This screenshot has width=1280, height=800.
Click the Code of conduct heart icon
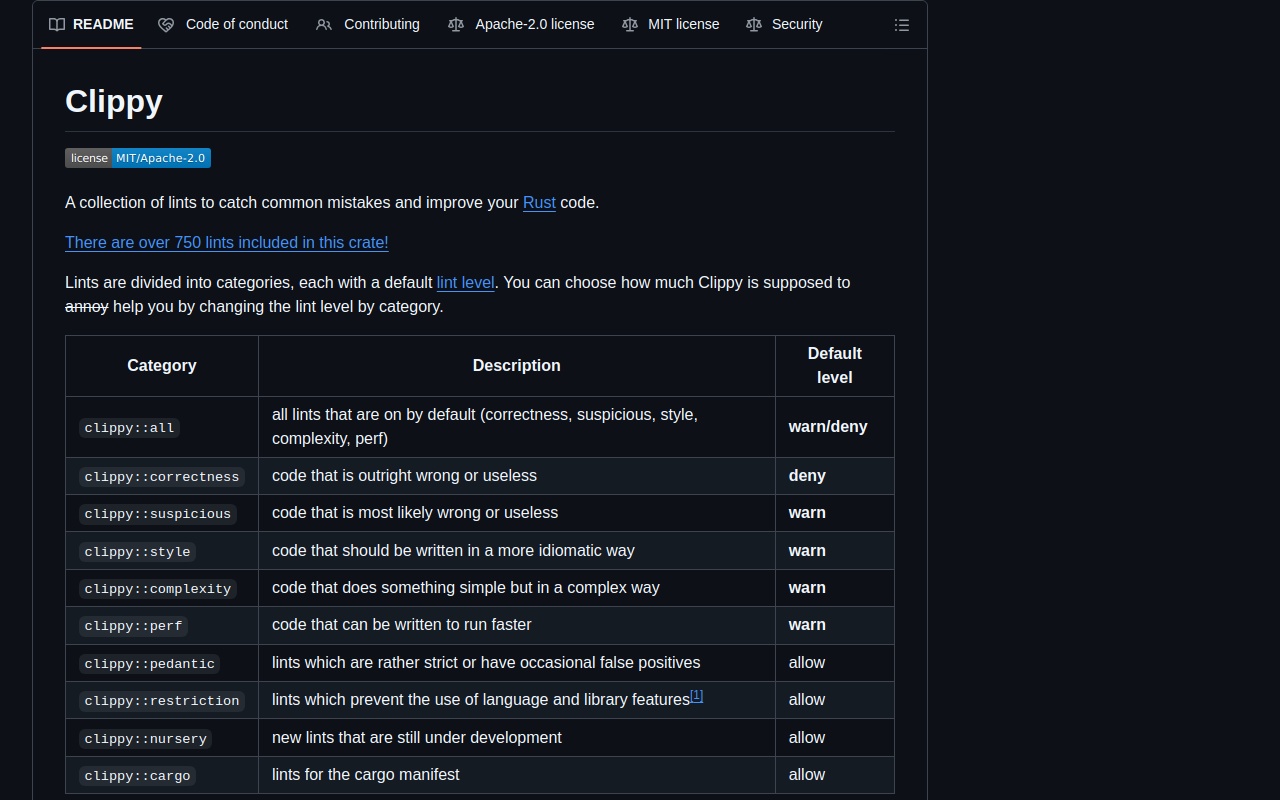166,24
